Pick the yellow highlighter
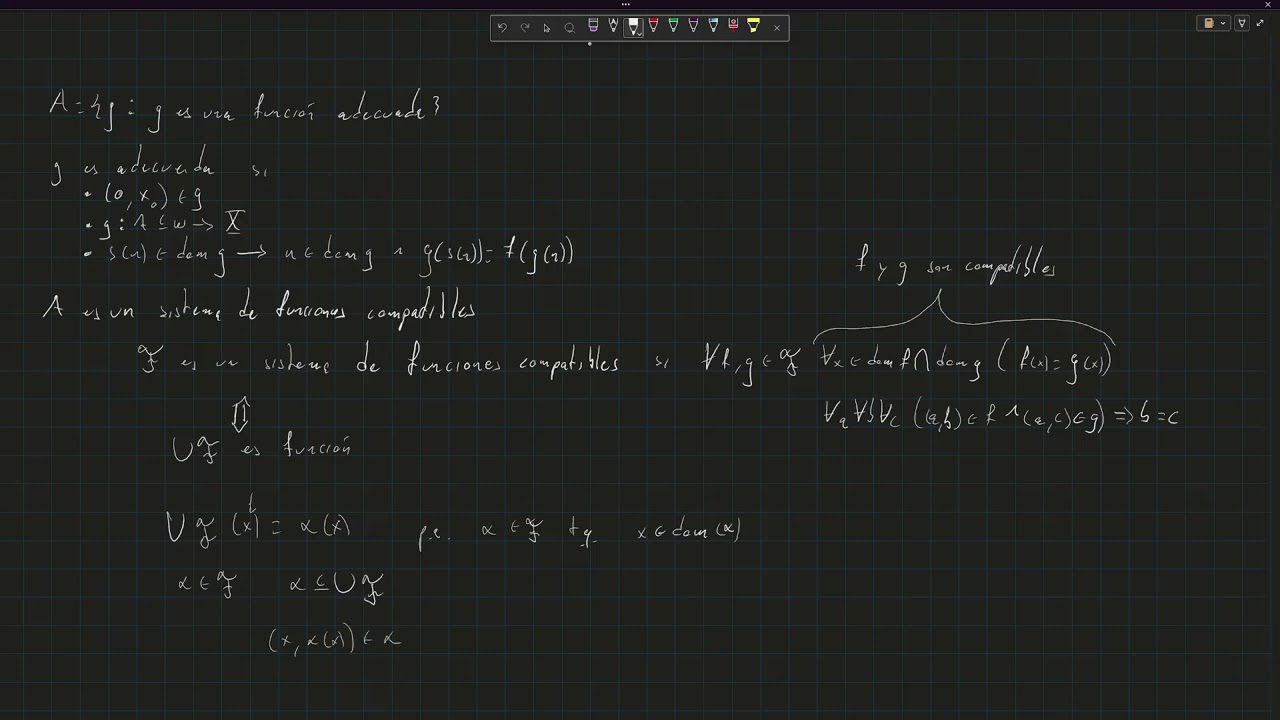The width and height of the screenshot is (1280, 720). coord(753,26)
